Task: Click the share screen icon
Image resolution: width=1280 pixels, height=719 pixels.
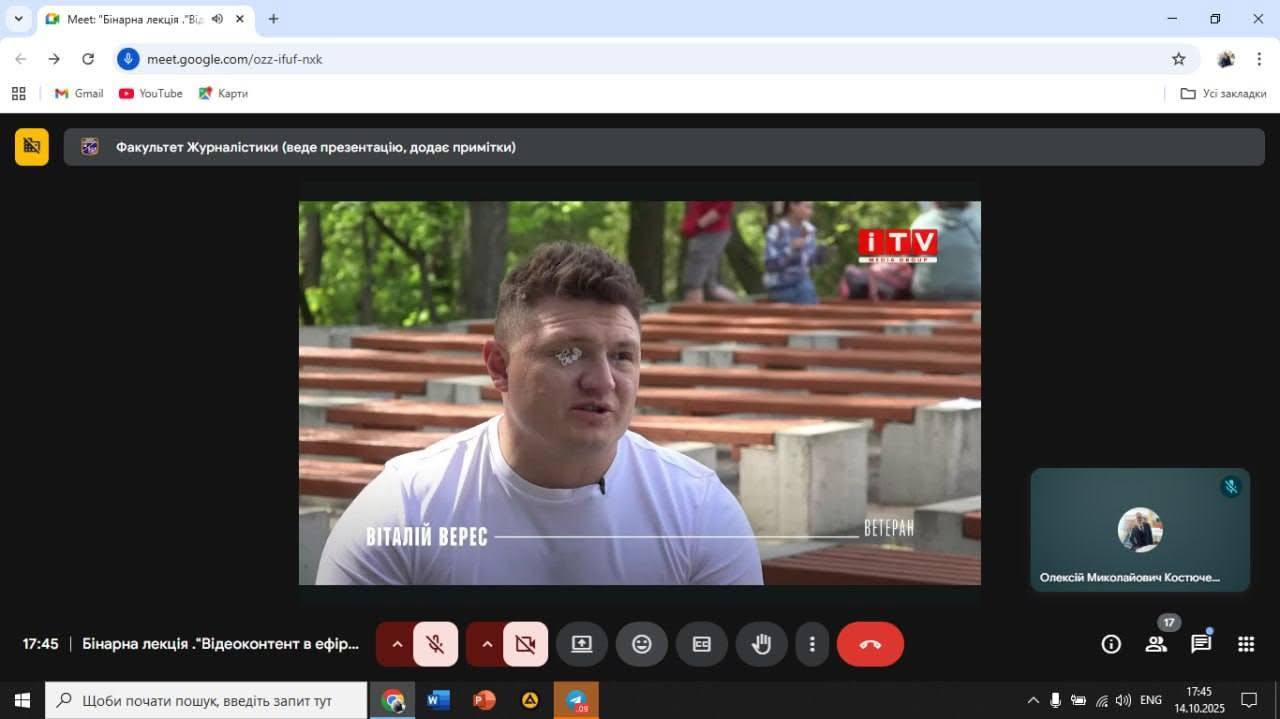Action: coord(582,644)
